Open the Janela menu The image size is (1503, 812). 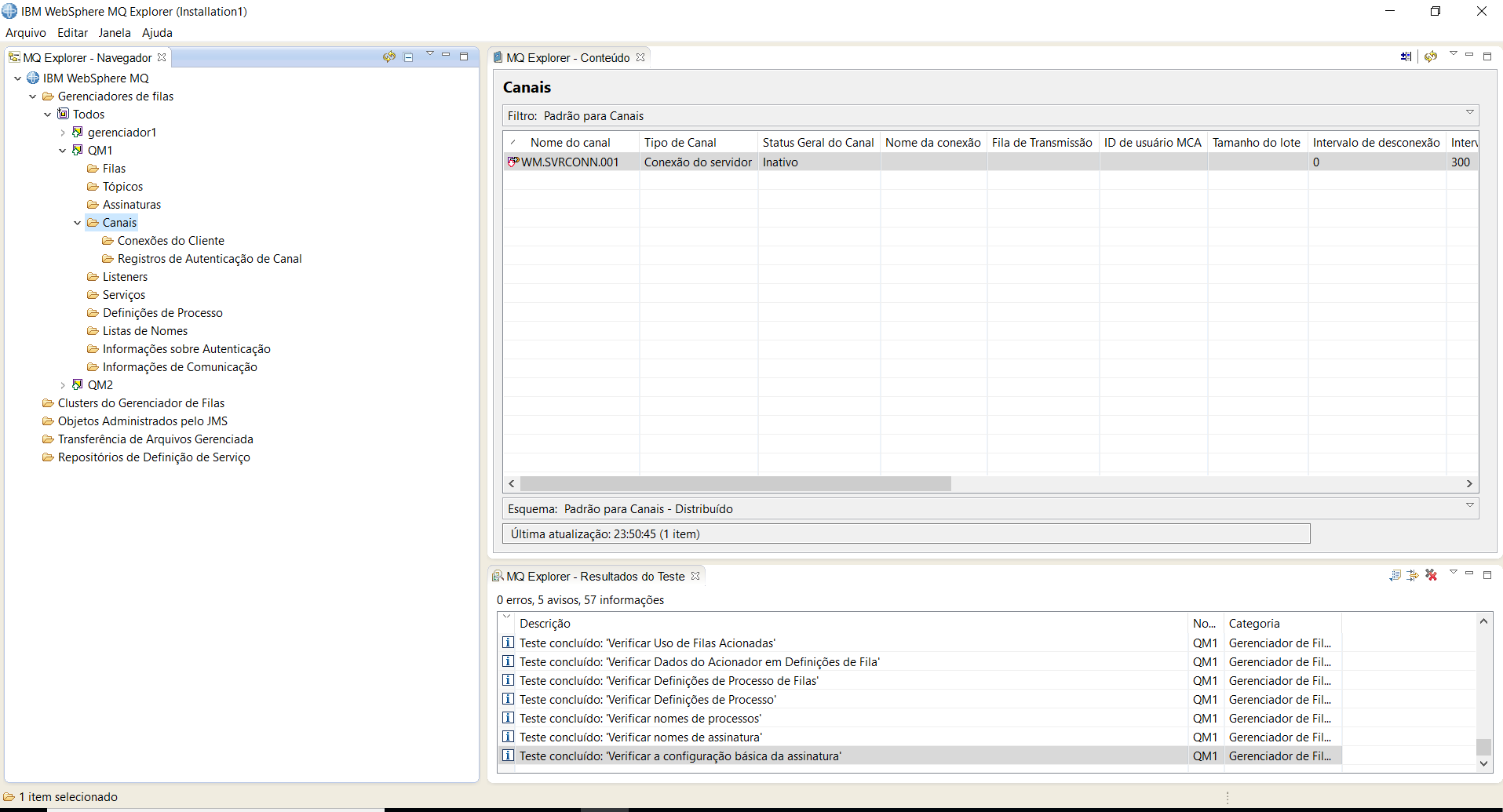coord(115,33)
